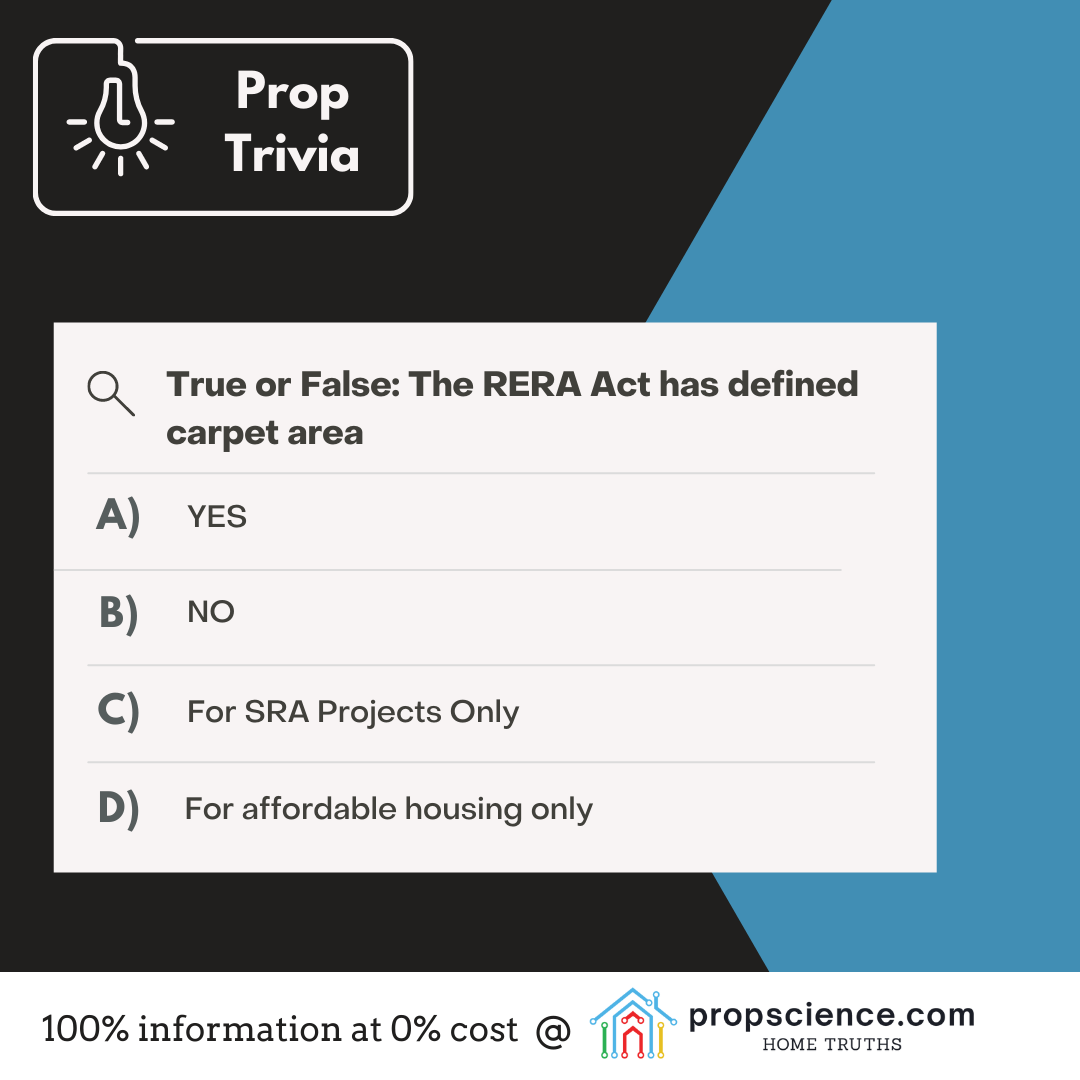This screenshot has width=1080, height=1080.
Task: Click the 'True or False' question heading
Action: 512,385
